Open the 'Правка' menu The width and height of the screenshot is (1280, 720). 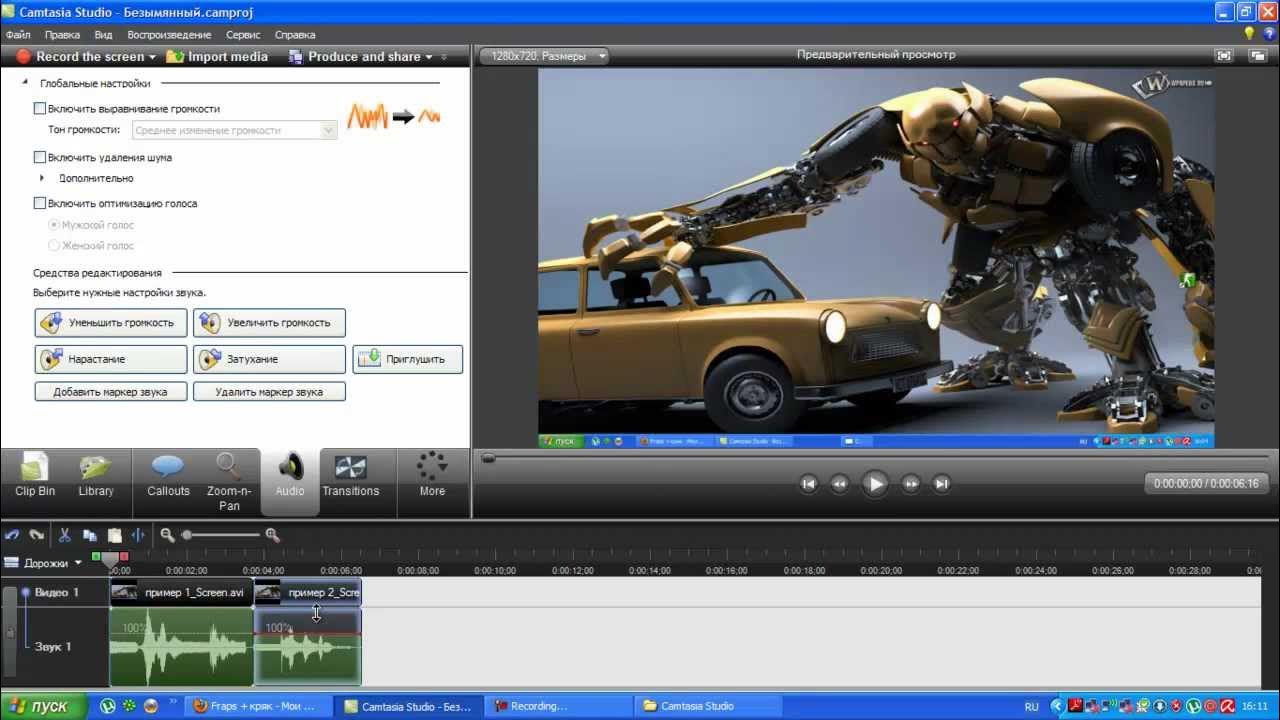point(62,35)
